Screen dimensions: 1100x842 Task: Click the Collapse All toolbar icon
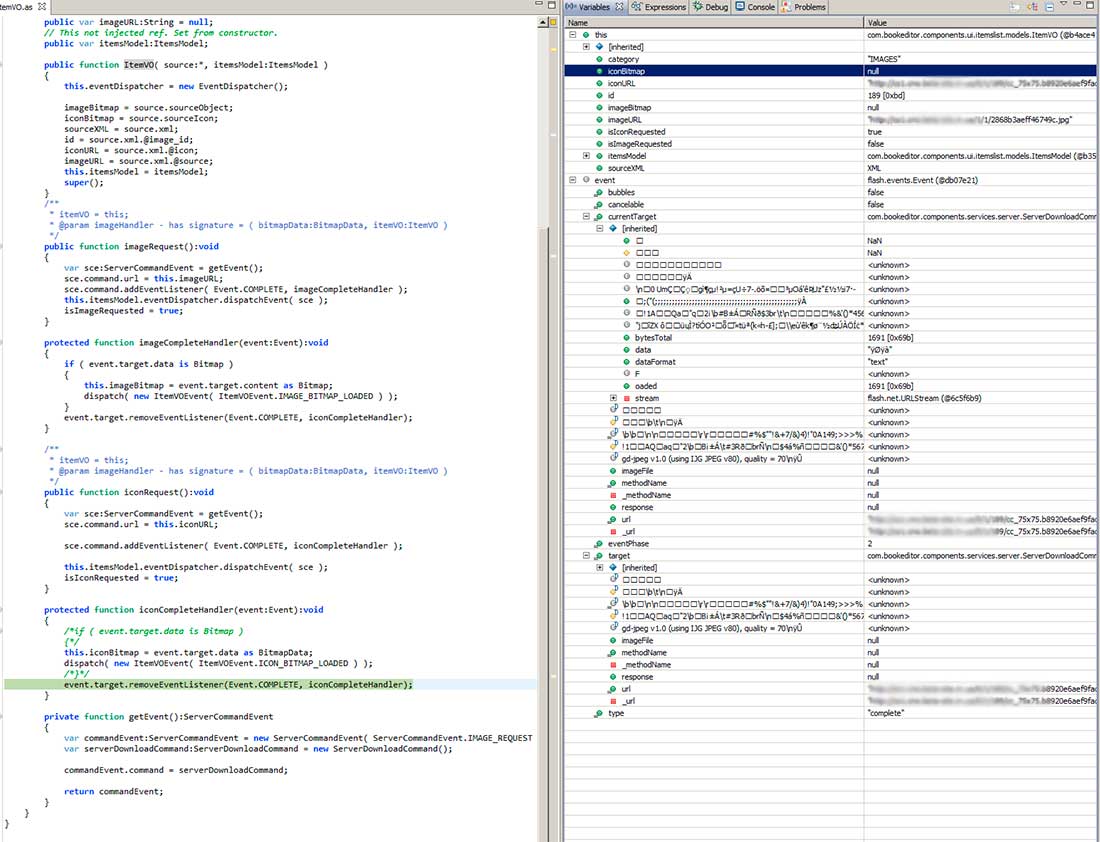point(1049,7)
